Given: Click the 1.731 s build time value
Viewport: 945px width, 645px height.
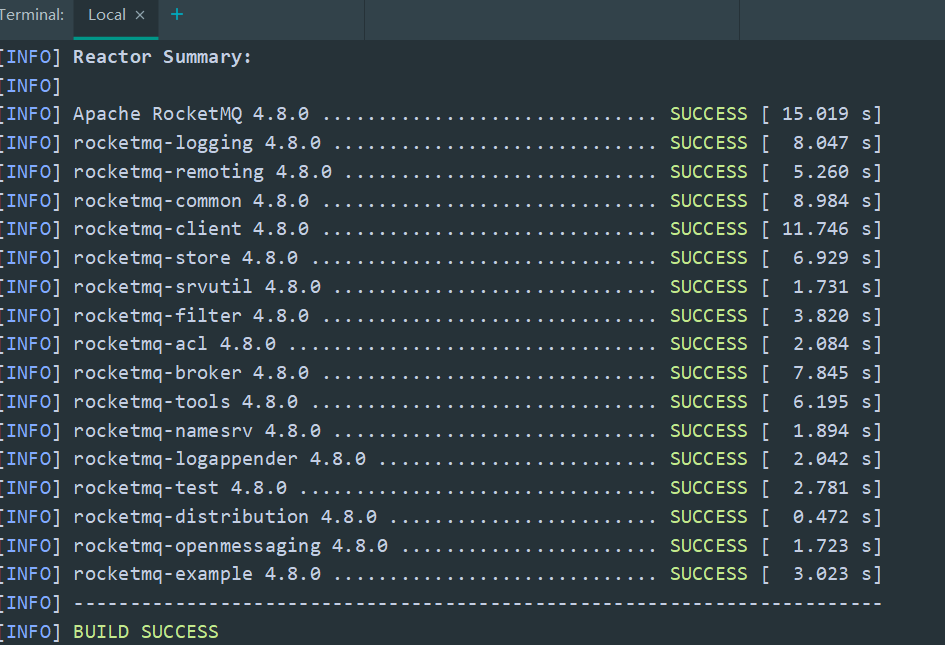Looking at the screenshot, I should coord(832,287).
